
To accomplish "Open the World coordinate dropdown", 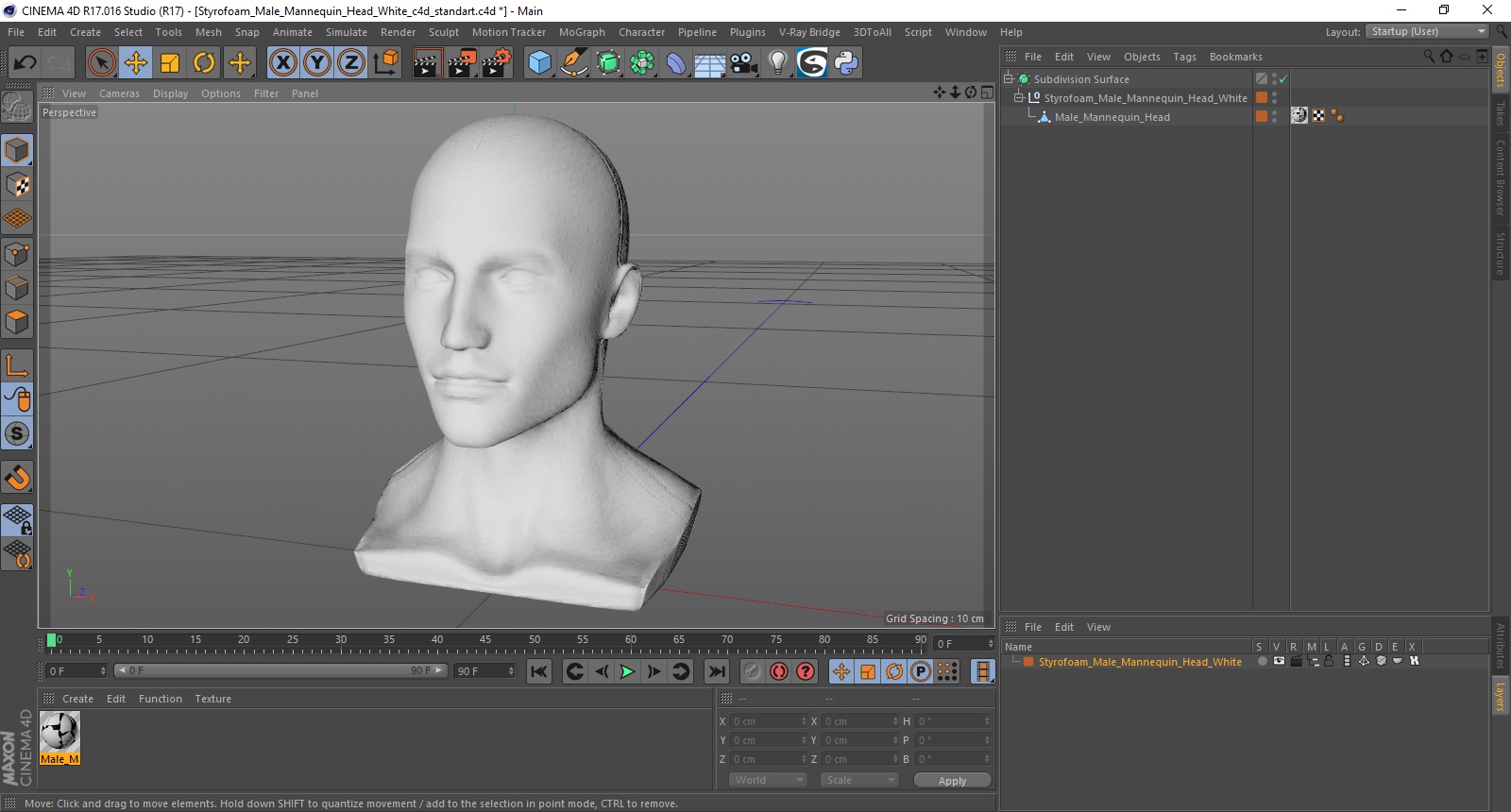I will click(x=768, y=780).
